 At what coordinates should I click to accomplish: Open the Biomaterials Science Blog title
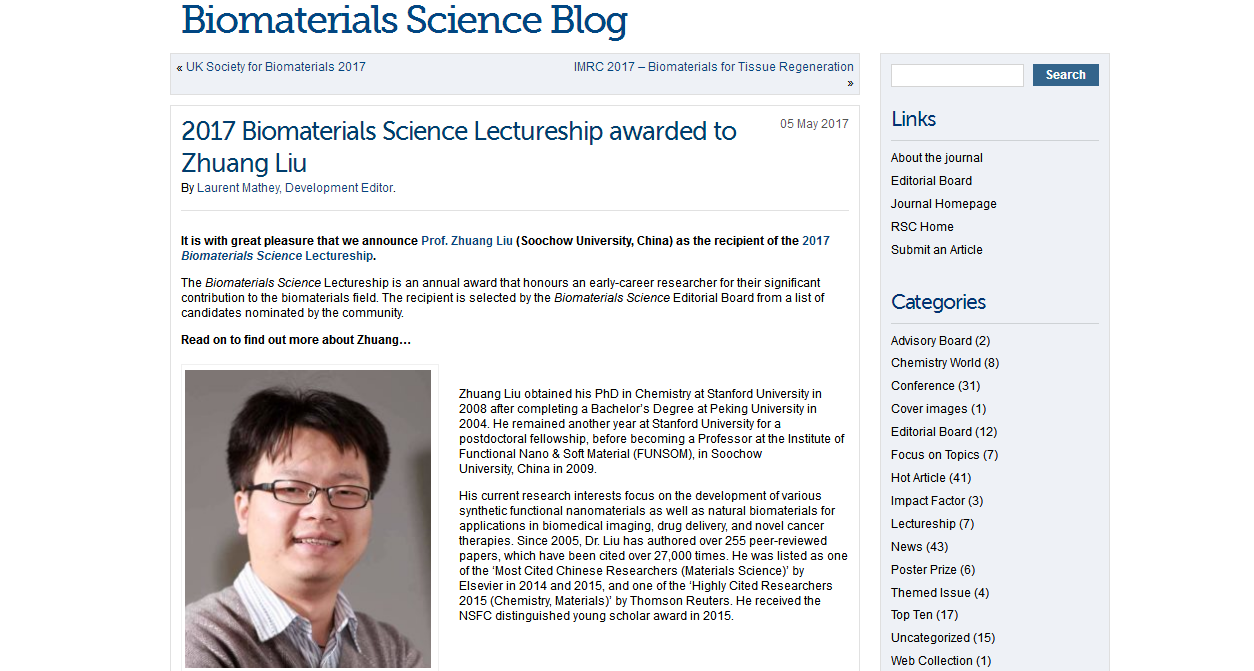pyautogui.click(x=404, y=20)
